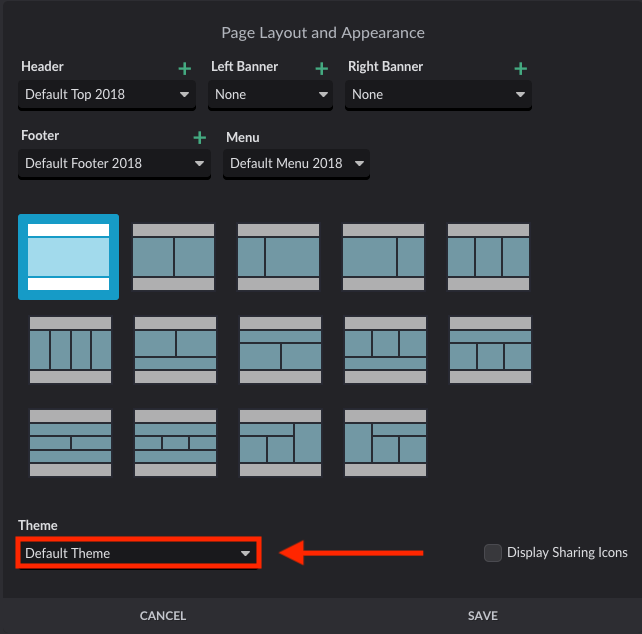The width and height of the screenshot is (642, 634).
Task: Add a new Left Banner with plus icon
Action: (321, 68)
